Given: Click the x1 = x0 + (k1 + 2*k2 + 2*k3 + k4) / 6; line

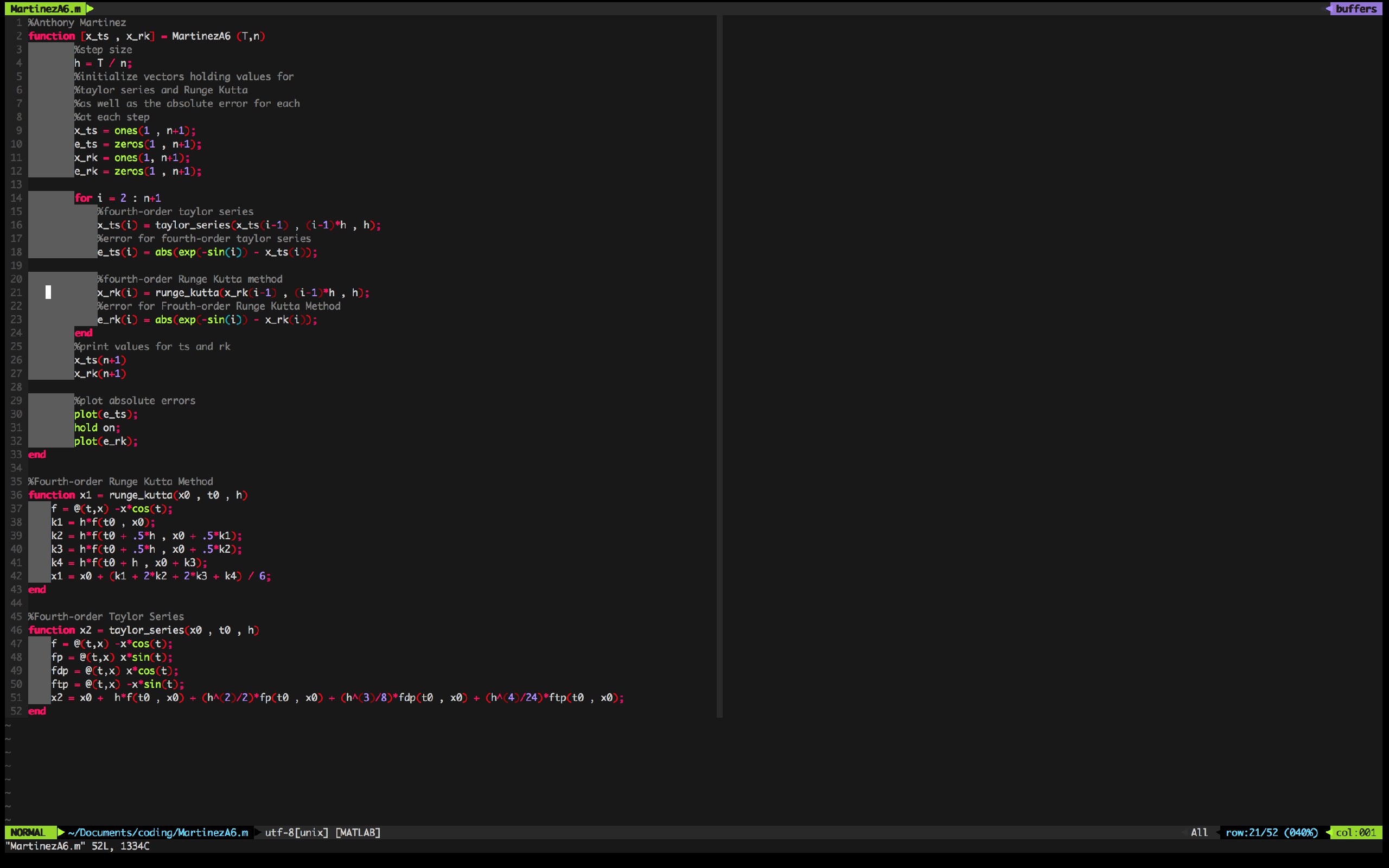Looking at the screenshot, I should [161, 576].
